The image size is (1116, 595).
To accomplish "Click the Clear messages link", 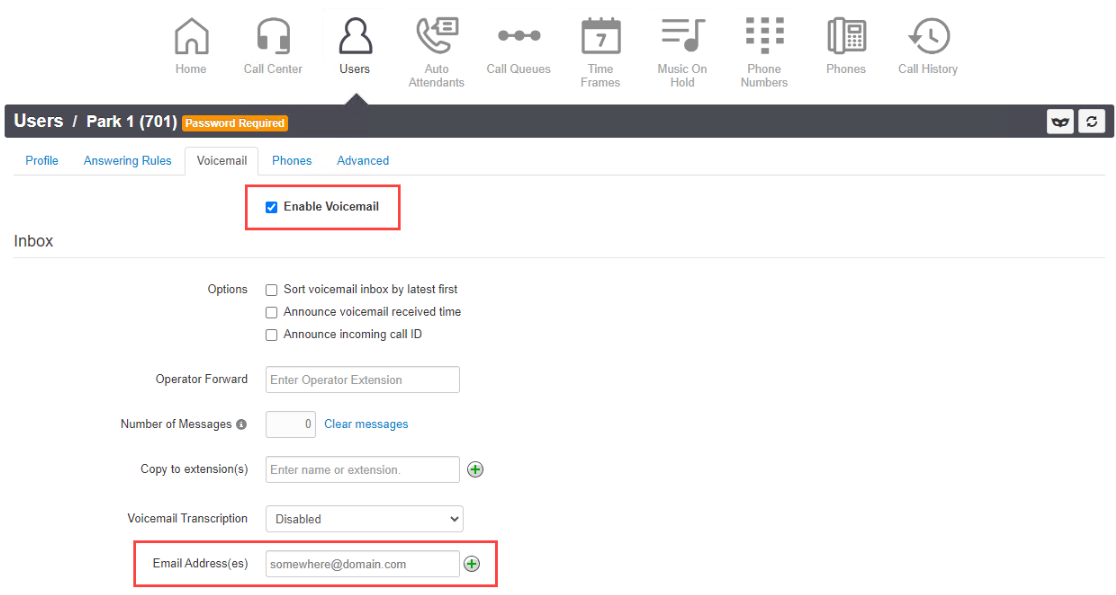I will pyautogui.click(x=367, y=424).
